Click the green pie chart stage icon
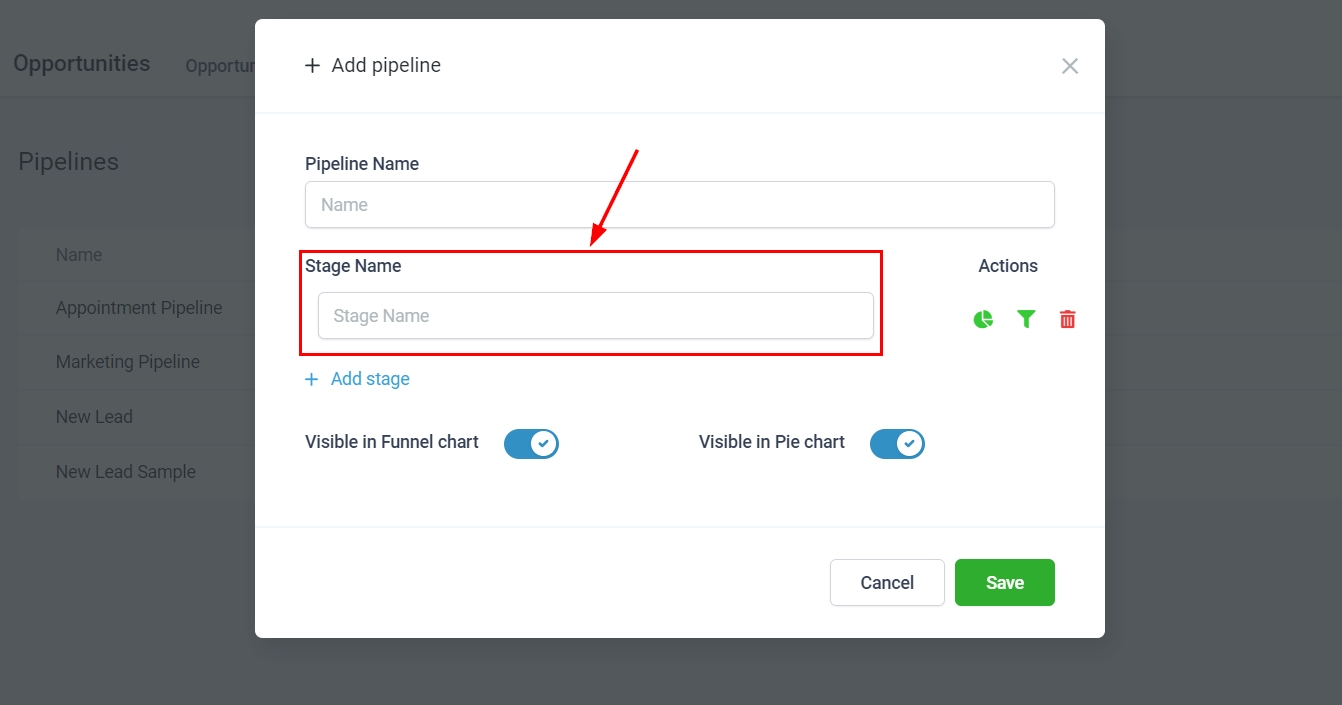 point(983,319)
